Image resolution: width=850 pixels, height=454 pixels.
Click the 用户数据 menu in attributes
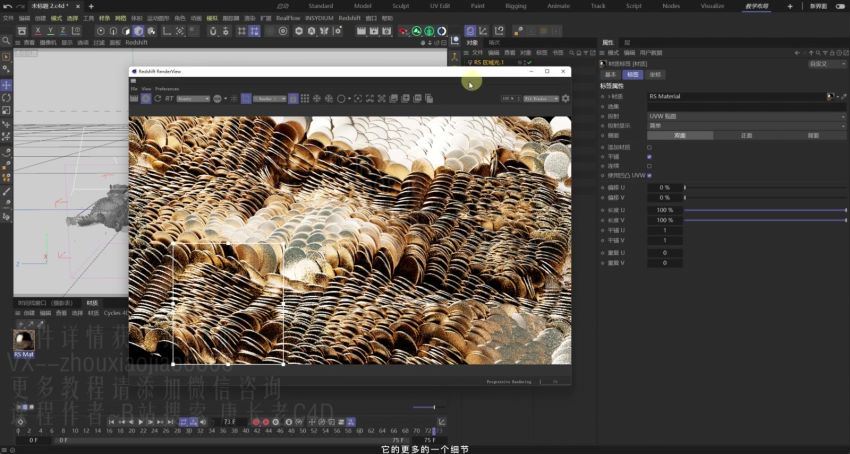coord(651,53)
